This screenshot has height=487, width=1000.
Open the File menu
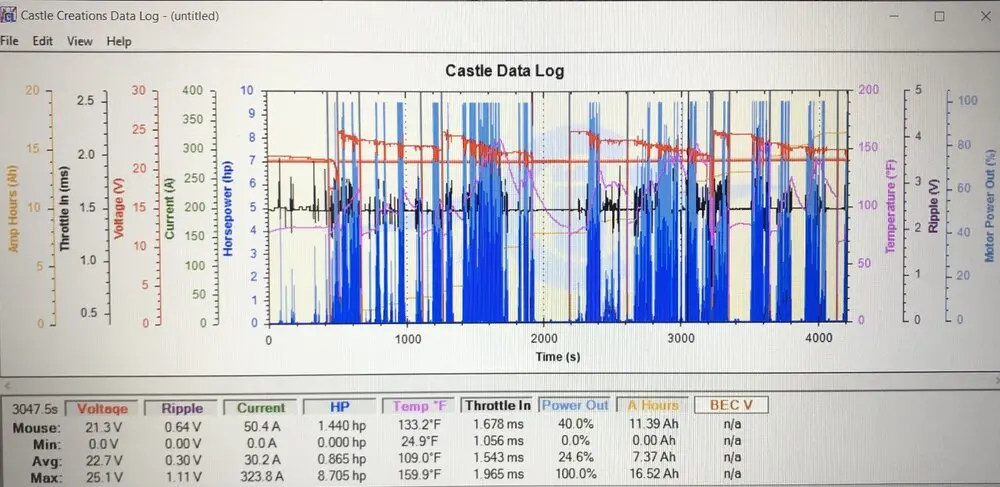tap(10, 41)
